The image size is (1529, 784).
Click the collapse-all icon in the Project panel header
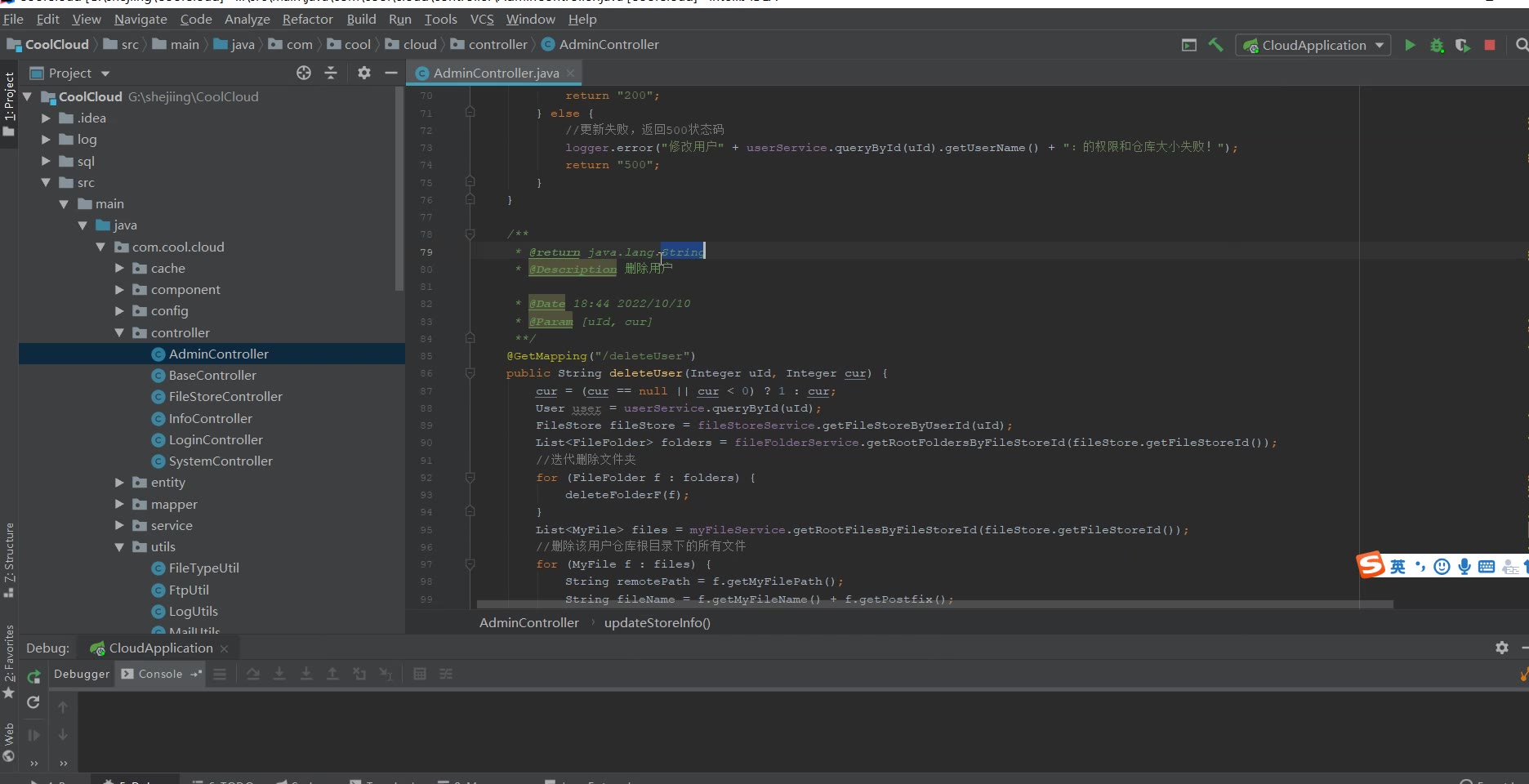point(331,73)
